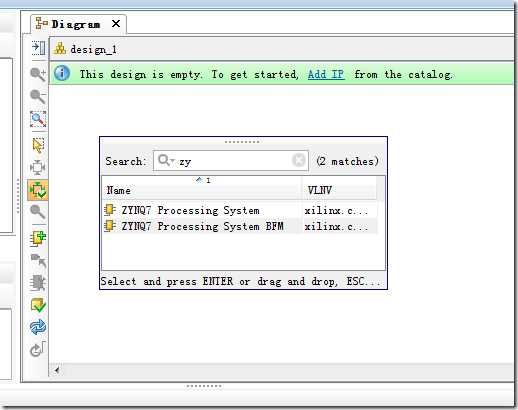Screen dimensions: 518x410
Task: Activate the Select Area cursor tool
Action: (x=38, y=145)
